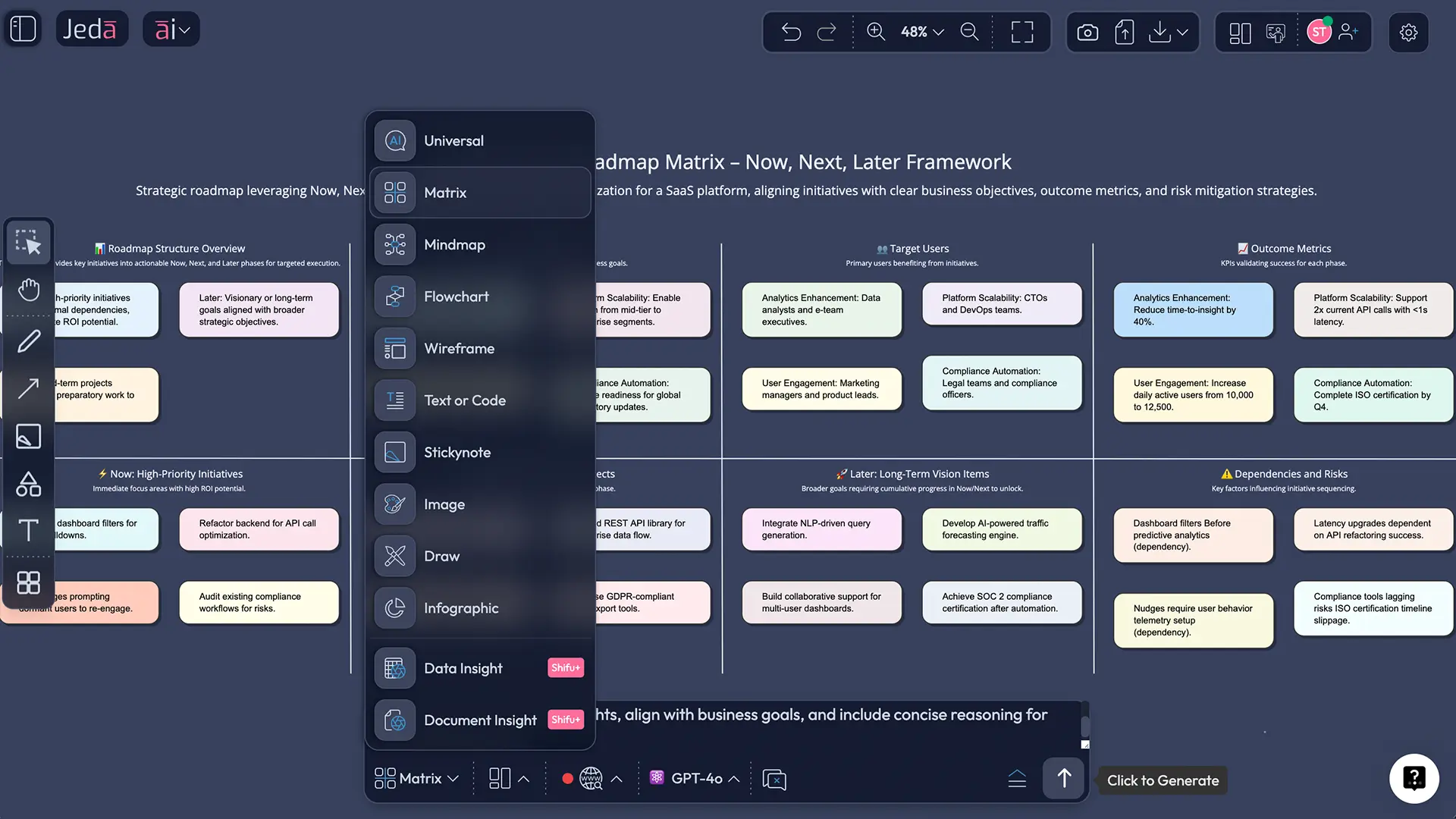Viewport: 1456px width, 819px height.
Task: Click the prompt text scrollbar
Action: (1085, 726)
